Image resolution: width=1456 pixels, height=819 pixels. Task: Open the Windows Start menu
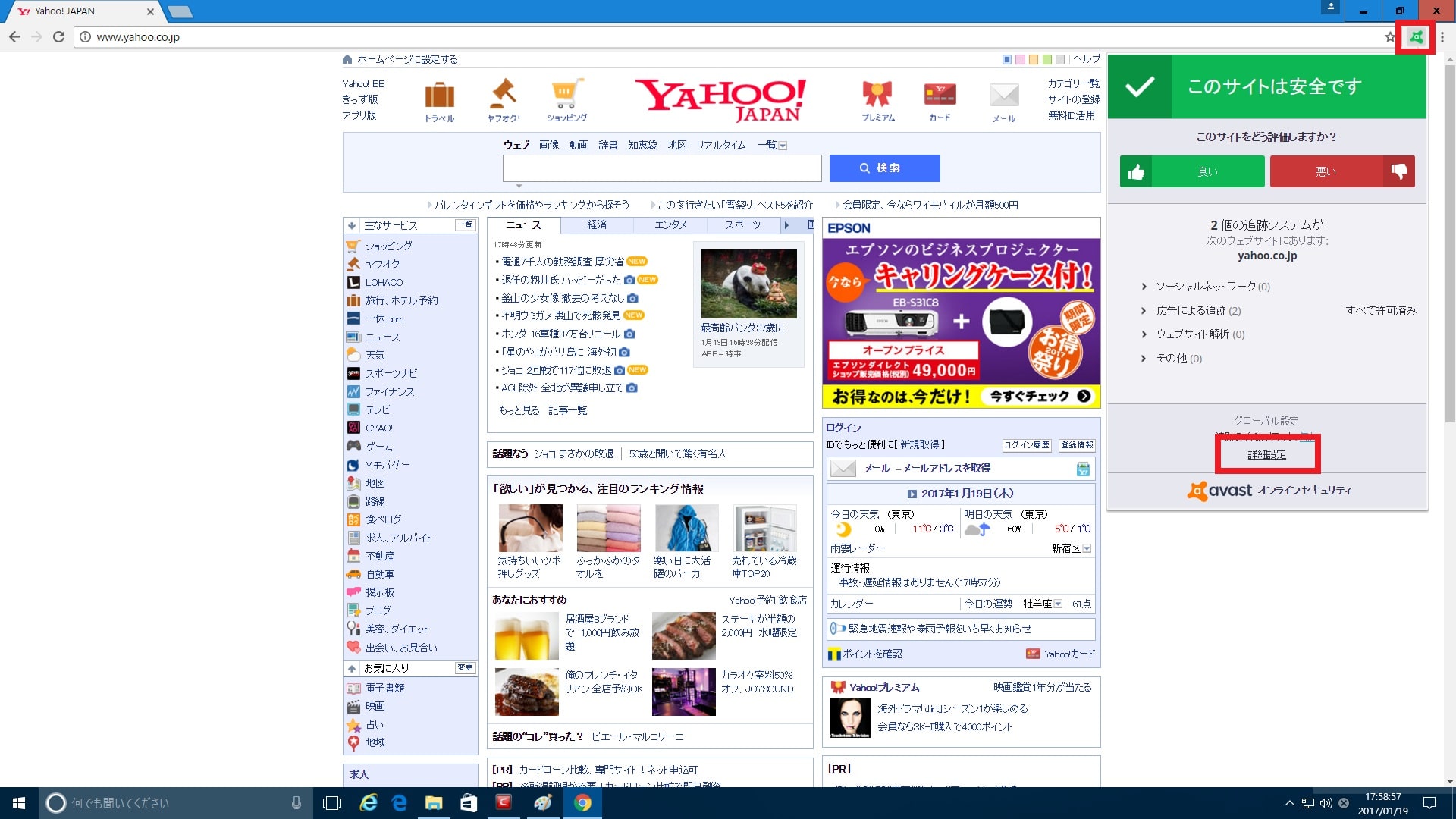[19, 803]
